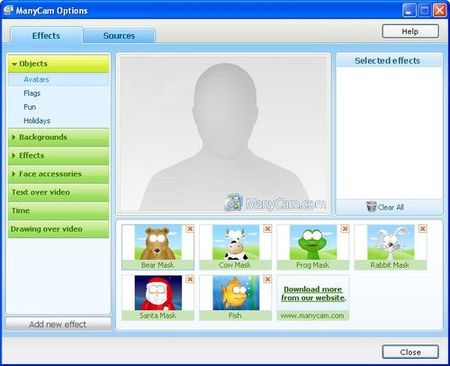Choose Fun under Objects
This screenshot has width=450, height=366.
click(58, 107)
